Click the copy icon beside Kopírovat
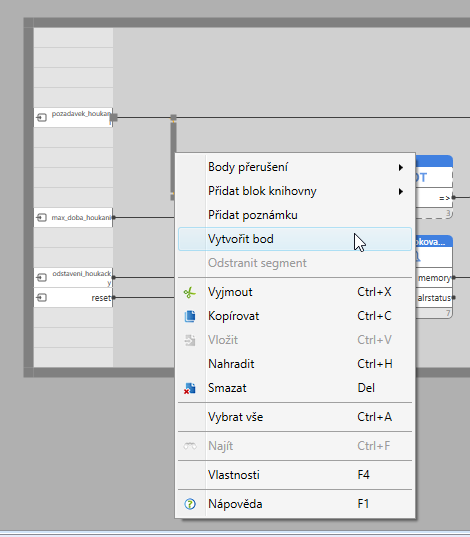The image size is (470, 537). [190, 316]
